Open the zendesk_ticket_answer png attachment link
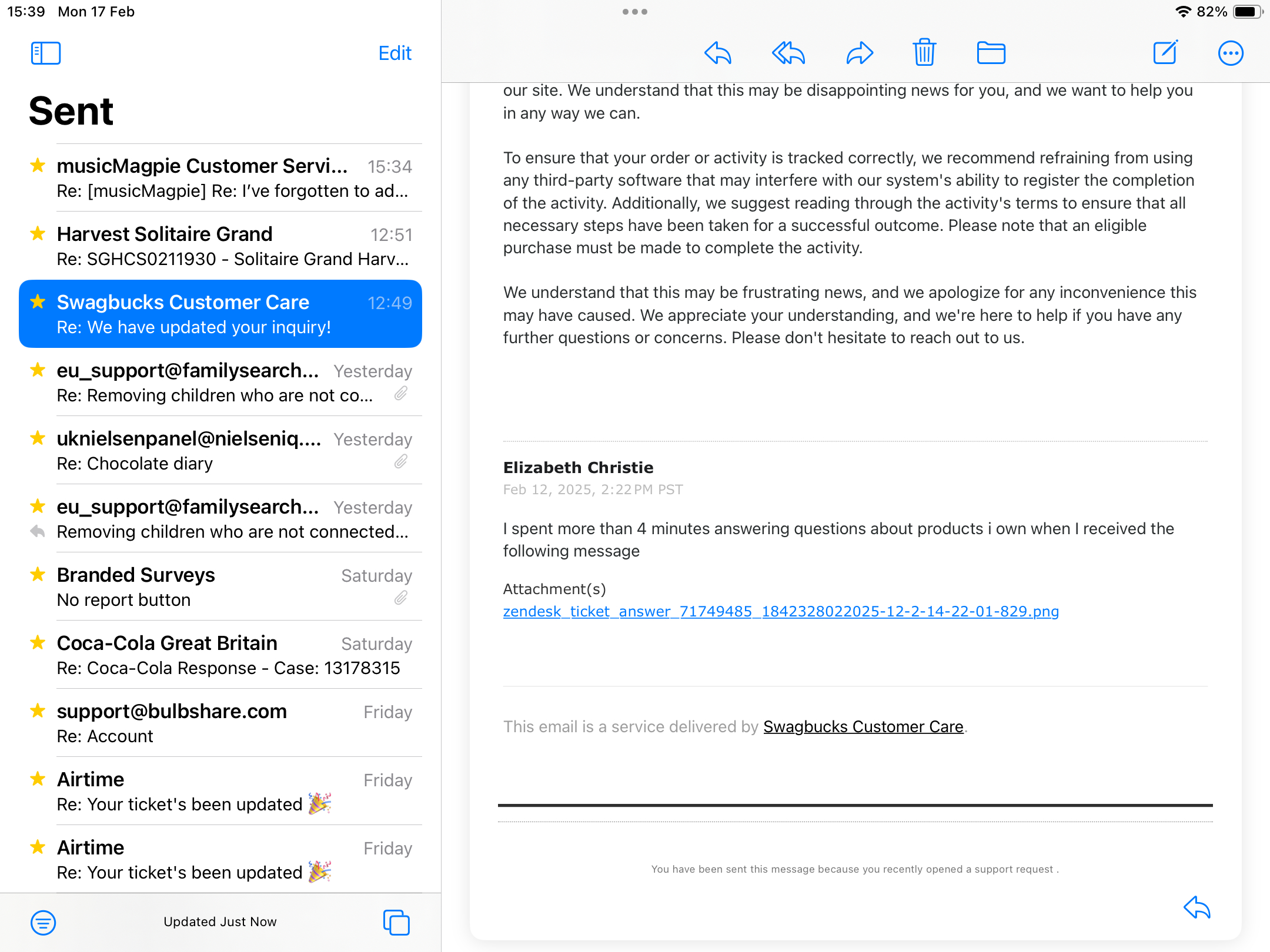Viewport: 1270px width, 952px height. (x=781, y=612)
